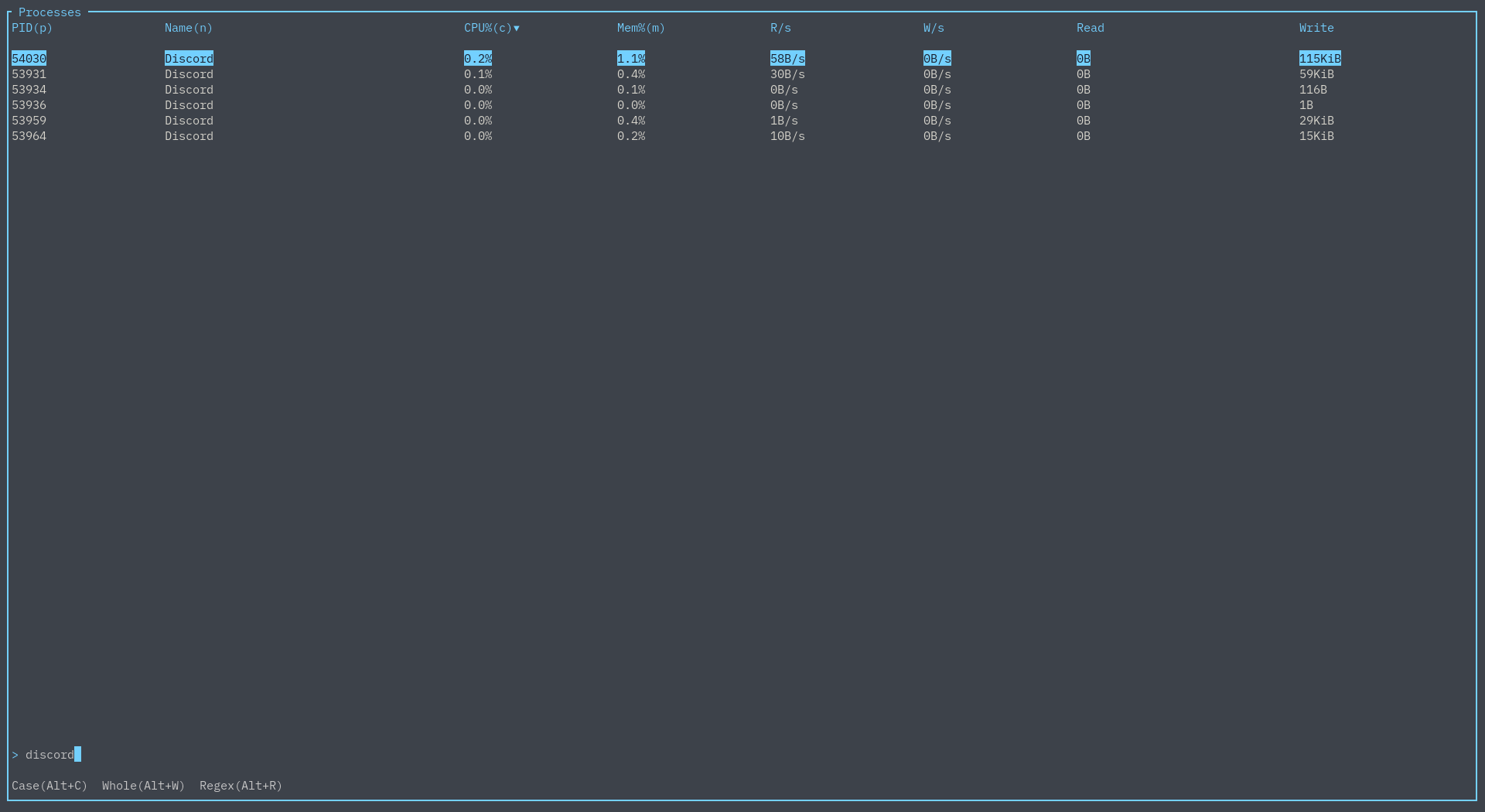The image size is (1485, 812).
Task: Click the 115KiB write total
Action: [x=1320, y=59]
